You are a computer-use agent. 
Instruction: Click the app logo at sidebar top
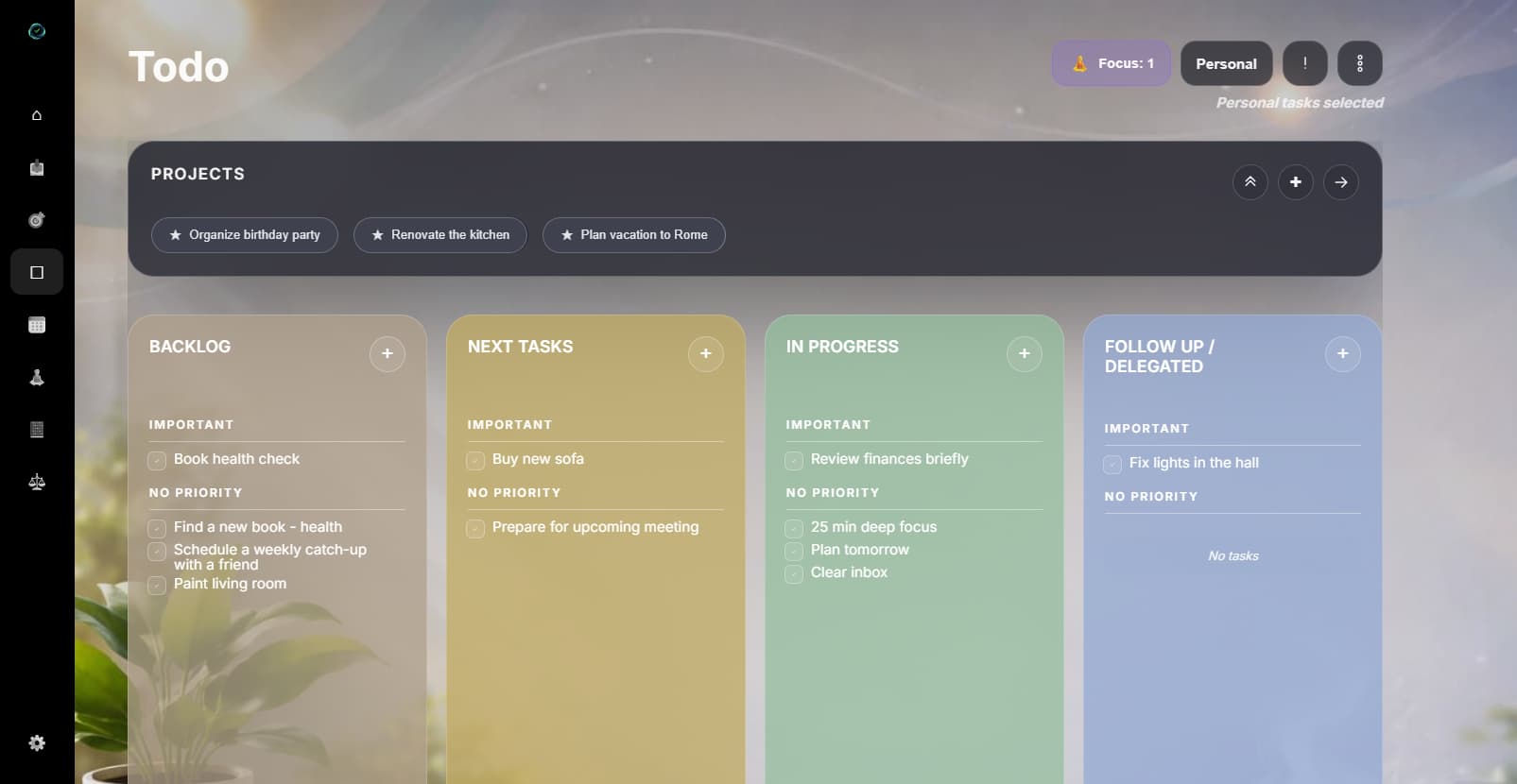point(37,31)
